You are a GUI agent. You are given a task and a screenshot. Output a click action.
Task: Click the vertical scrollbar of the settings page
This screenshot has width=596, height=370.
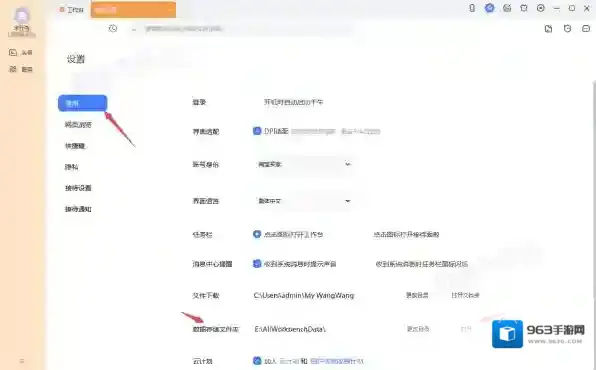[594, 190]
